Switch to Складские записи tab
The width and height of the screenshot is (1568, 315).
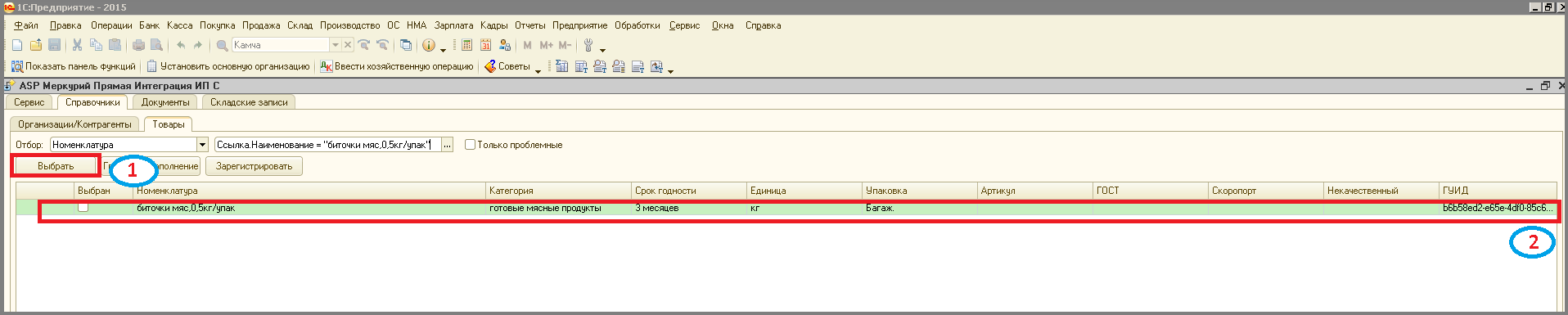[x=249, y=102]
